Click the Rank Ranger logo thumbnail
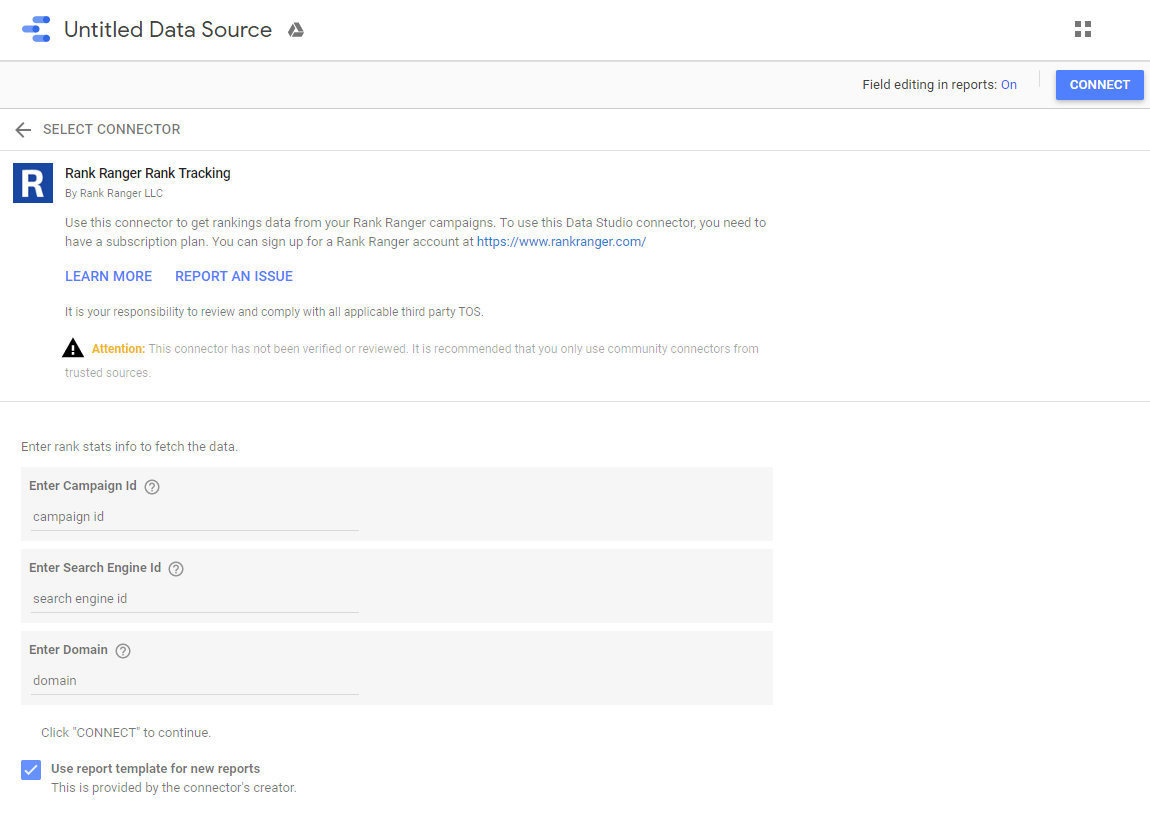 [33, 183]
